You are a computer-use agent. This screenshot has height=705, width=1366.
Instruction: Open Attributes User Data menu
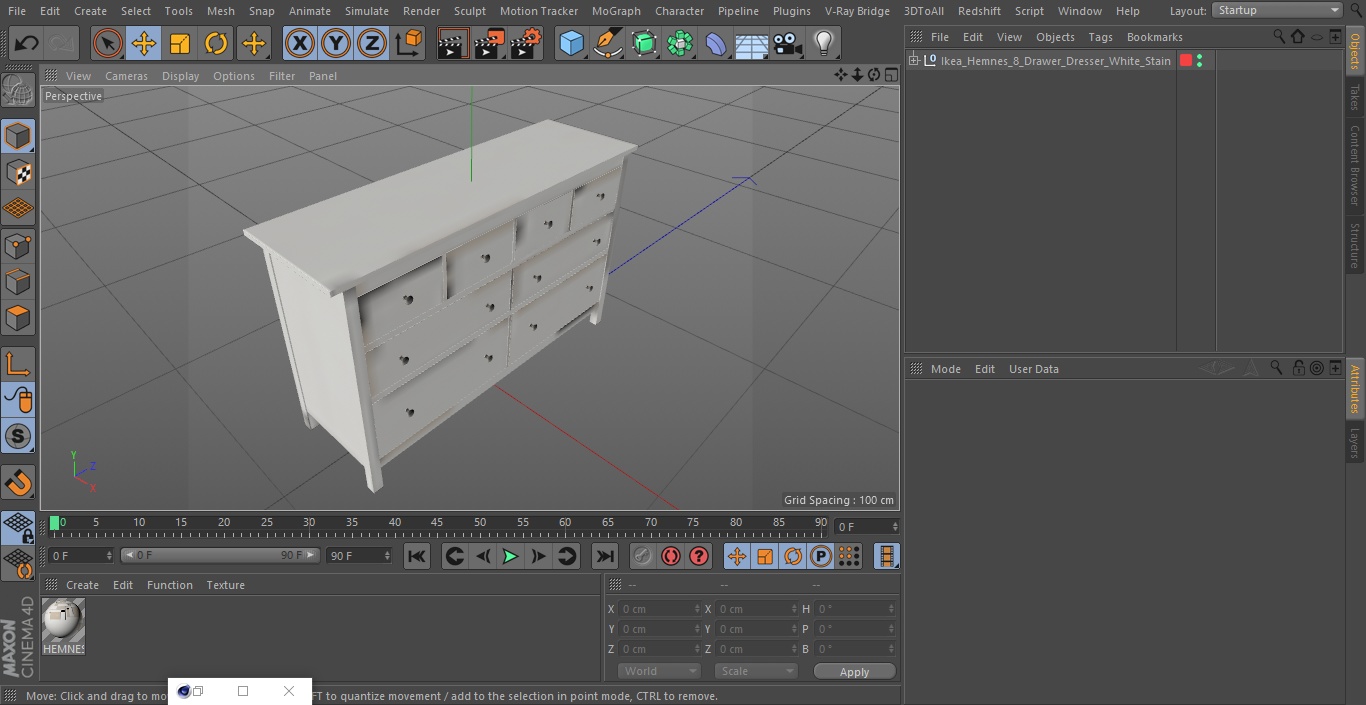tap(1033, 369)
